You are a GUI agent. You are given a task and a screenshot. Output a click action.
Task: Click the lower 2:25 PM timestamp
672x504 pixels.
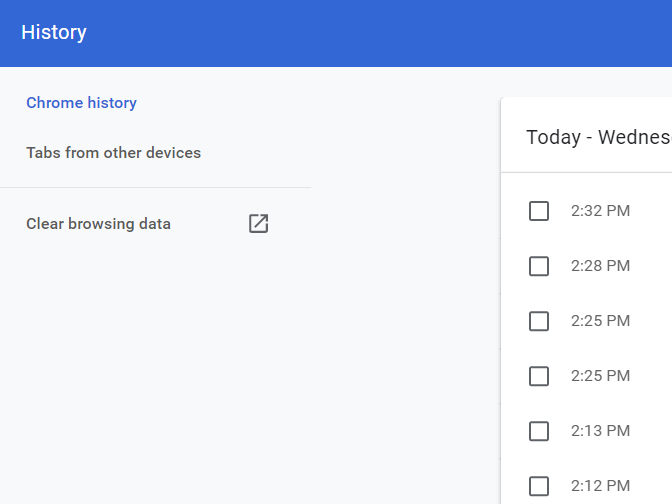(600, 376)
